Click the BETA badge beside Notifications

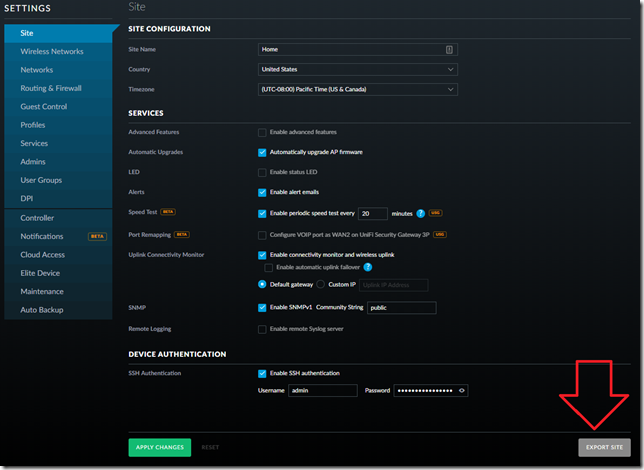[97, 237]
